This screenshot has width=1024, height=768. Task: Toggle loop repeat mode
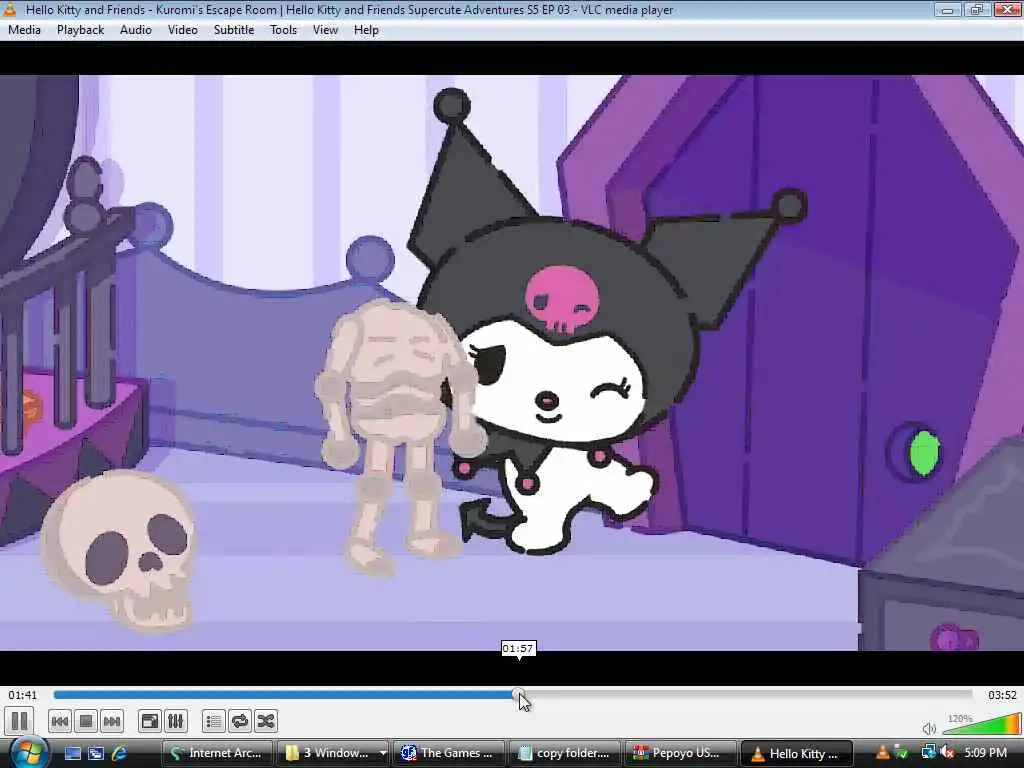click(x=240, y=721)
